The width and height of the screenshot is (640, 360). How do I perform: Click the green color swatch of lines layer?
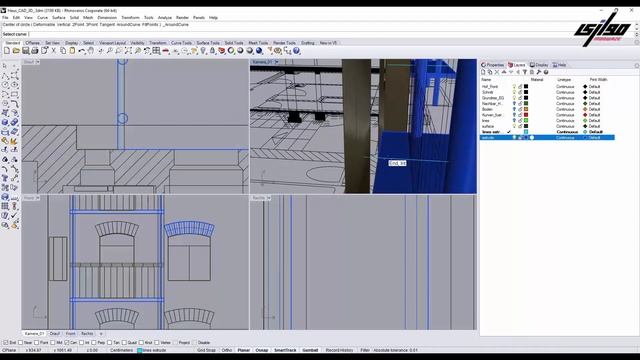[x=526, y=121]
